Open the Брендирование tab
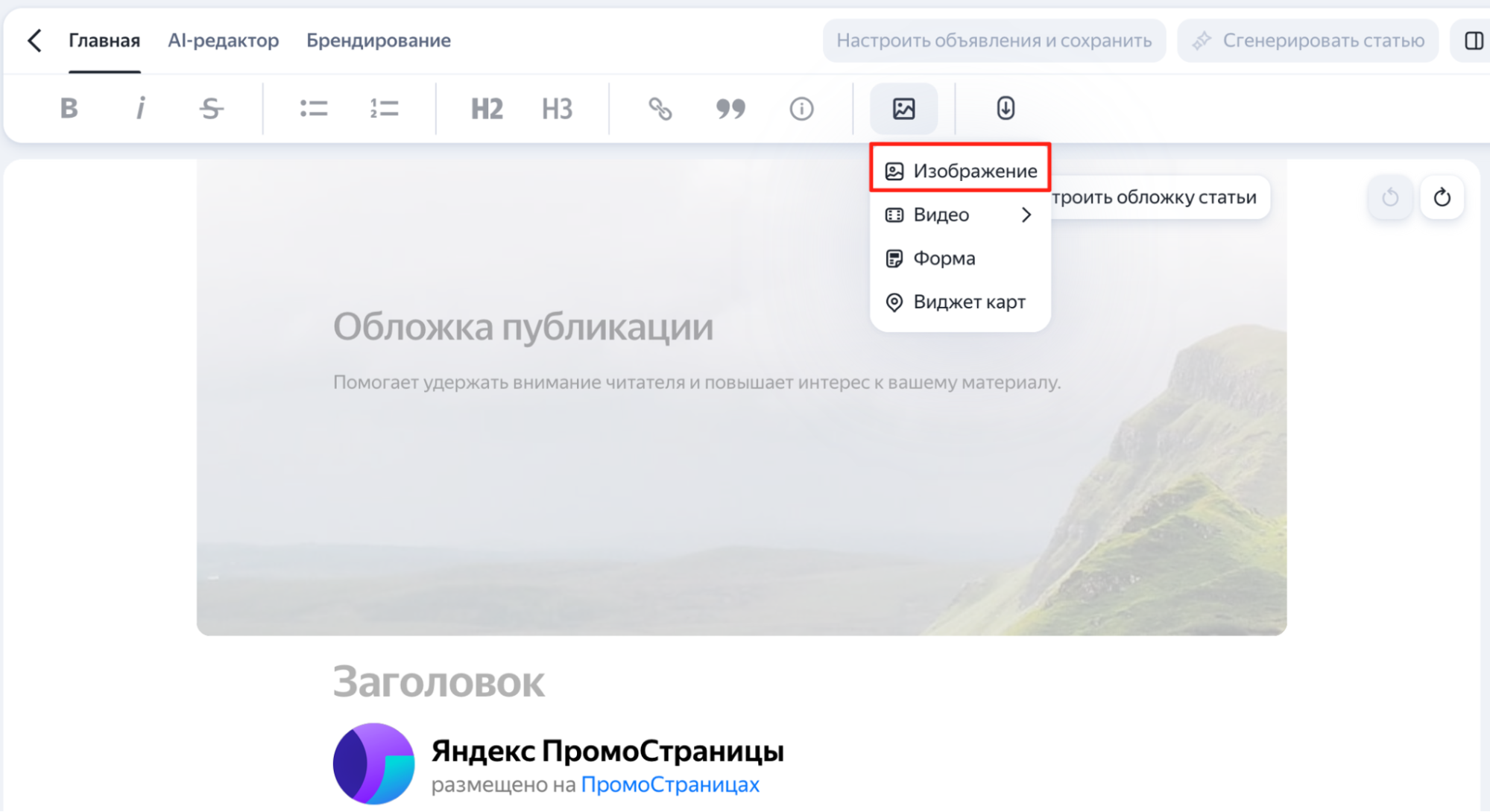 [379, 40]
